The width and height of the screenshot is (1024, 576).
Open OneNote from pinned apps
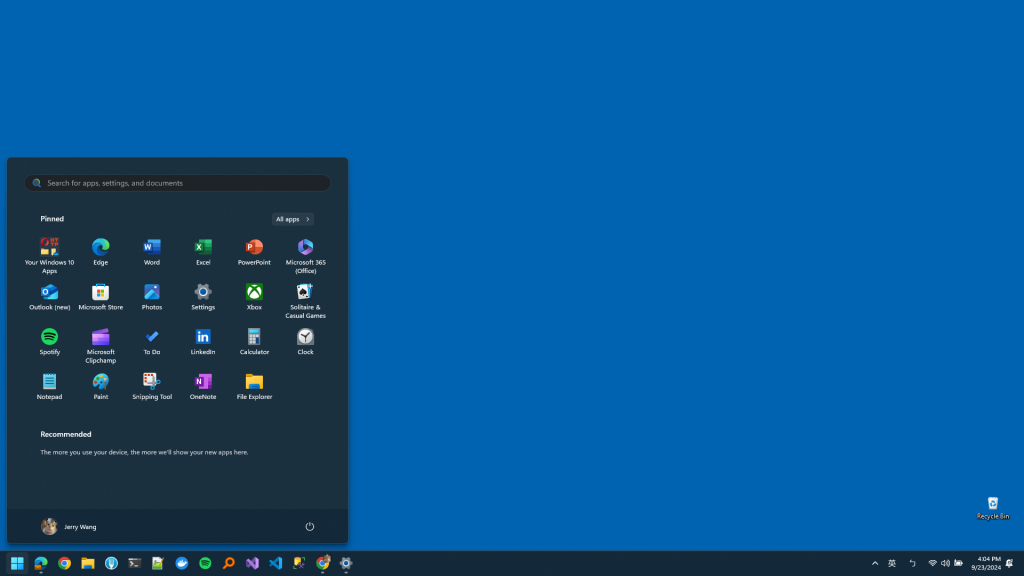pos(203,386)
